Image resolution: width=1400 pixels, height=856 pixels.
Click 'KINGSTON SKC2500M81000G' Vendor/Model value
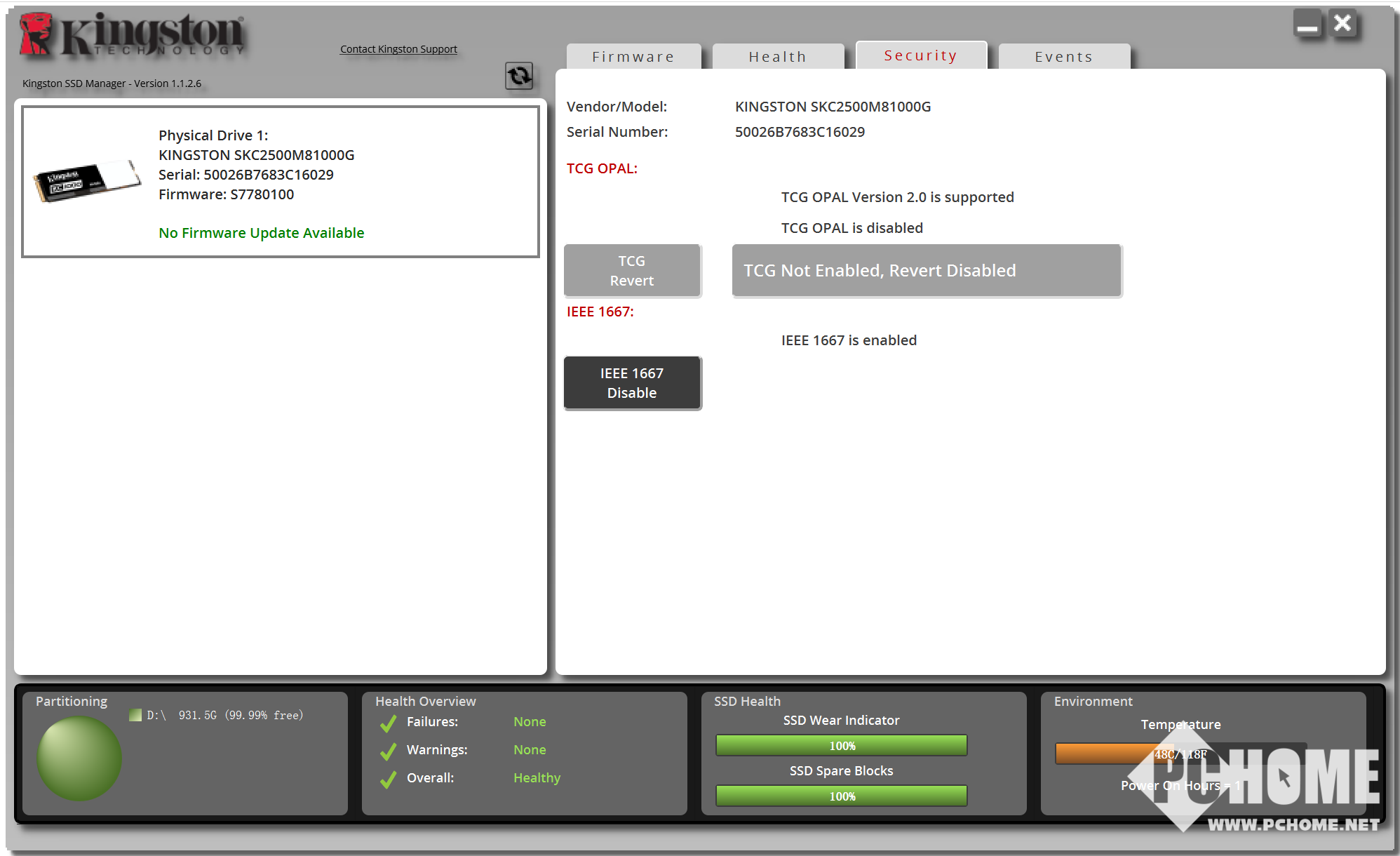833,107
